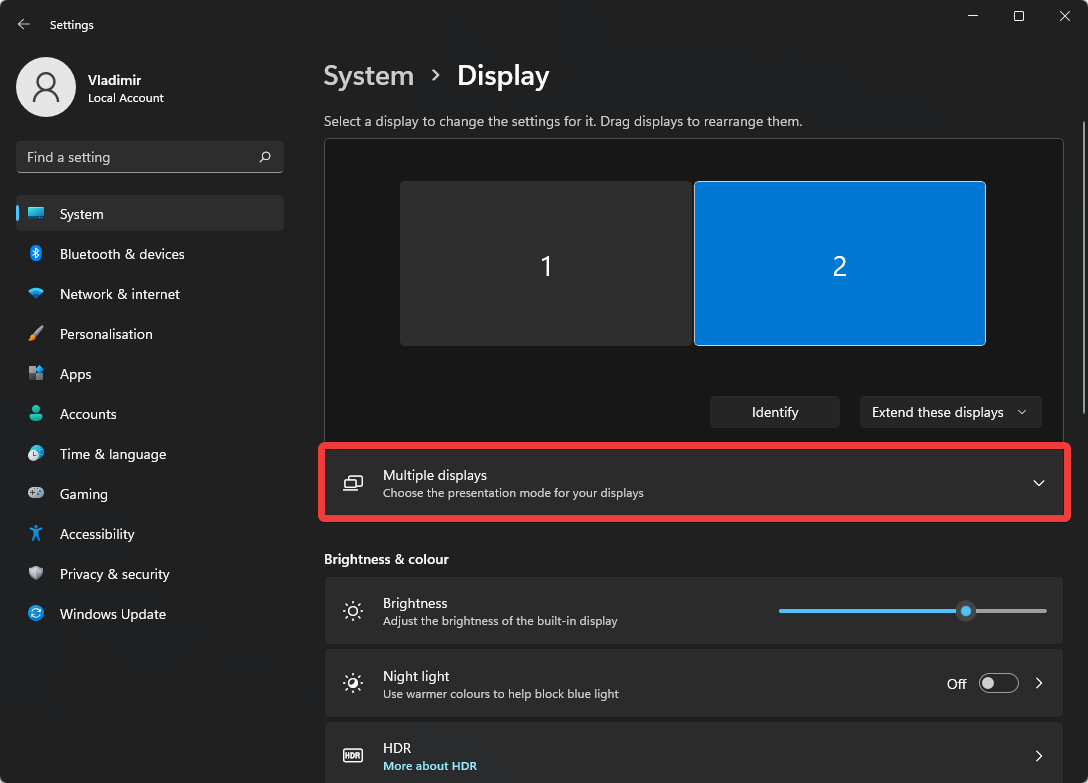Screen dimensions: 1088x783
Task: Select System in the sidebar
Action: click(150, 213)
